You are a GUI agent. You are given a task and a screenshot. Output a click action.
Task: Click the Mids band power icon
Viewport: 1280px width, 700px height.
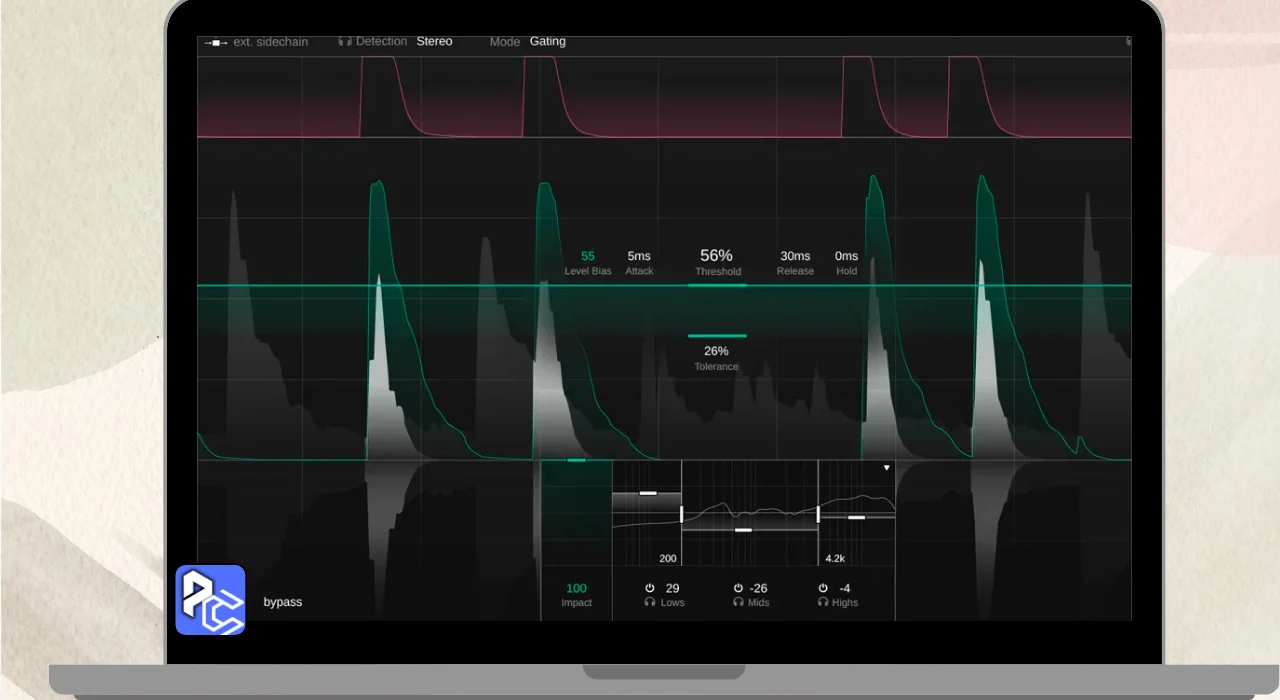[738, 588]
